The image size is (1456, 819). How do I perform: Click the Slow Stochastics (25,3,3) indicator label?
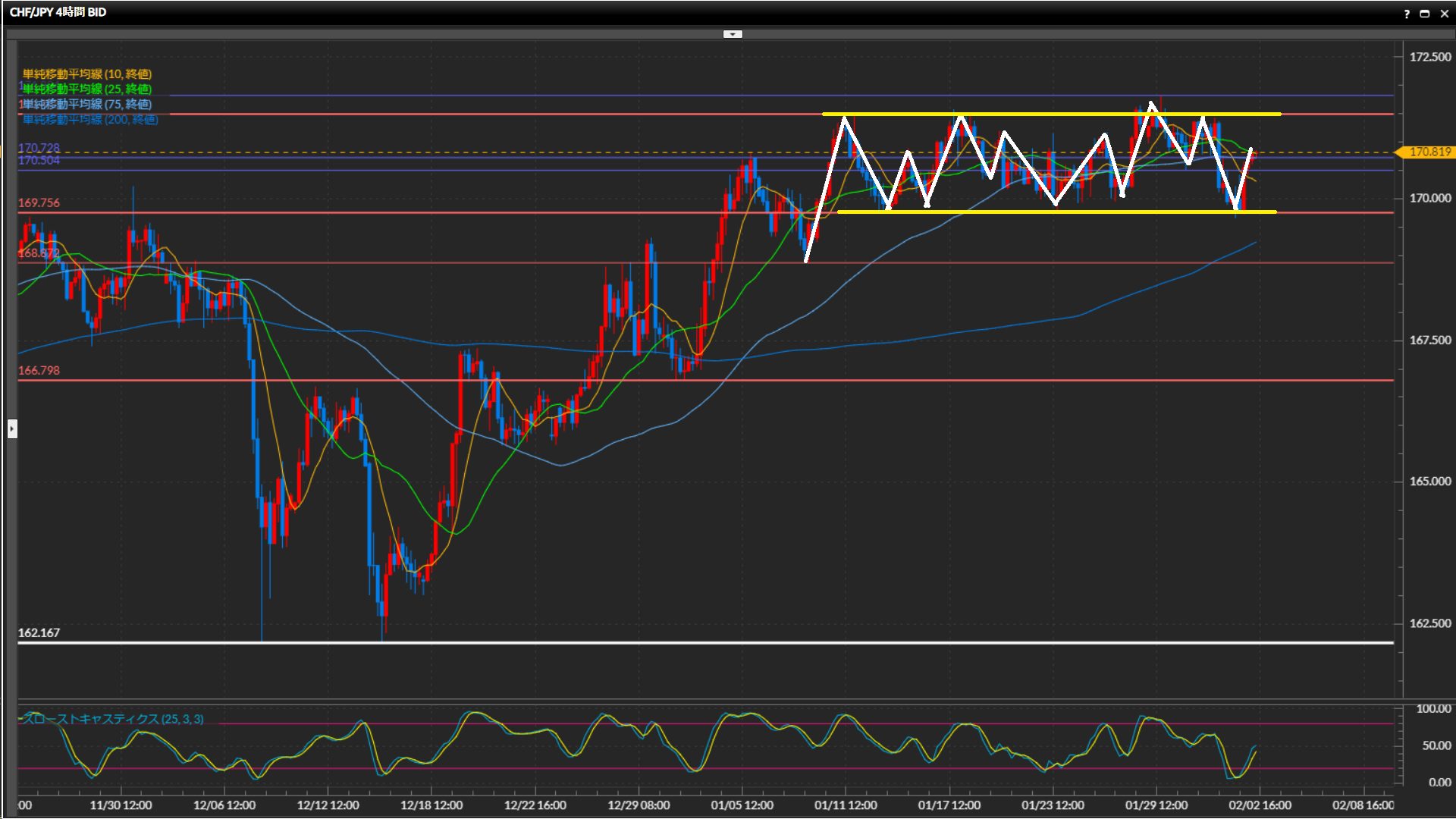[113, 719]
